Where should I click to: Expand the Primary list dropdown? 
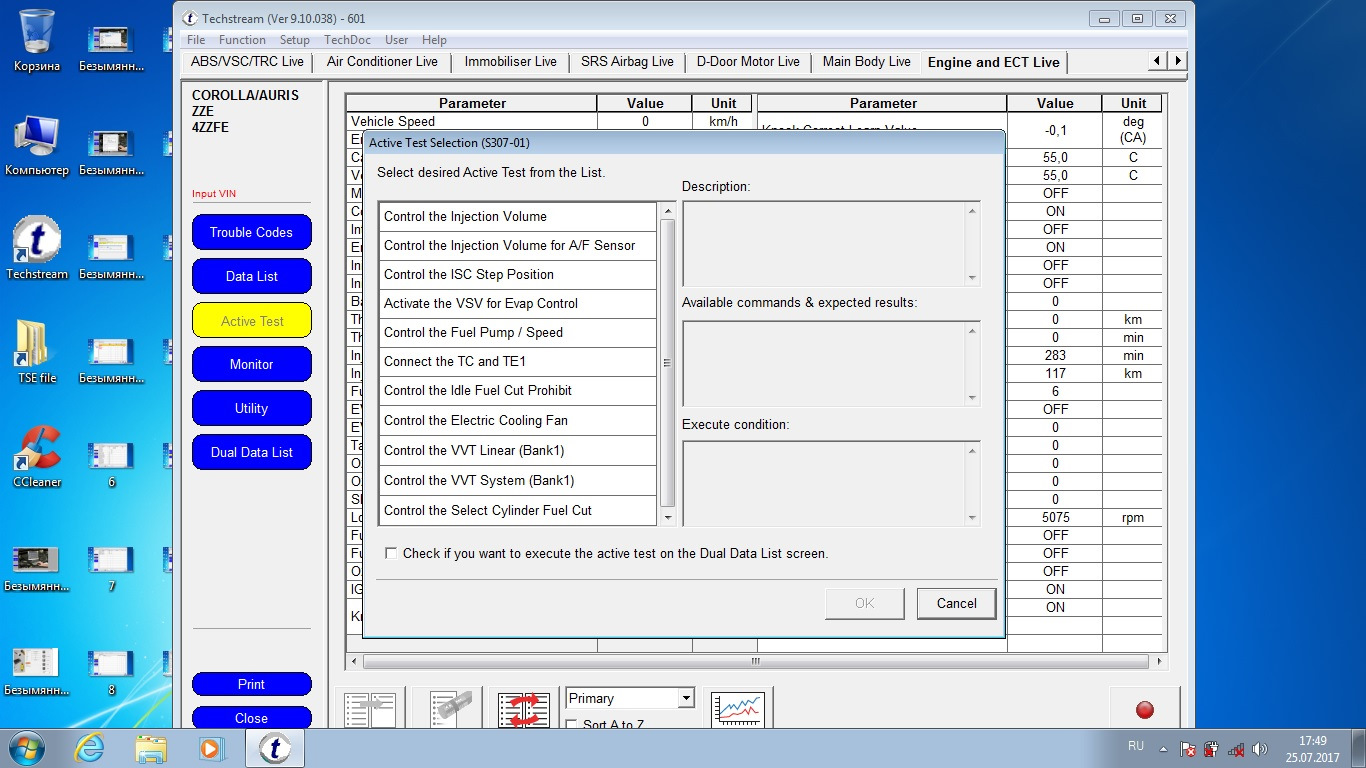coord(685,698)
